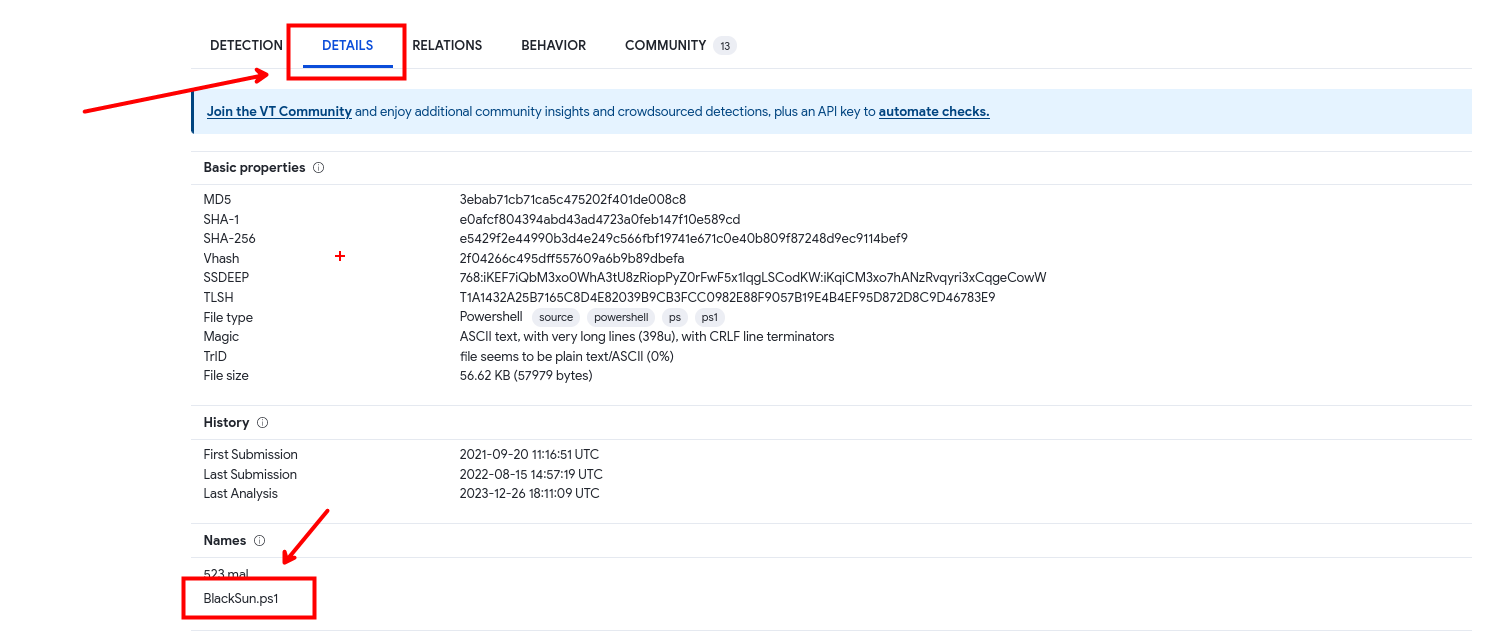Click the info icon next to History

262,423
